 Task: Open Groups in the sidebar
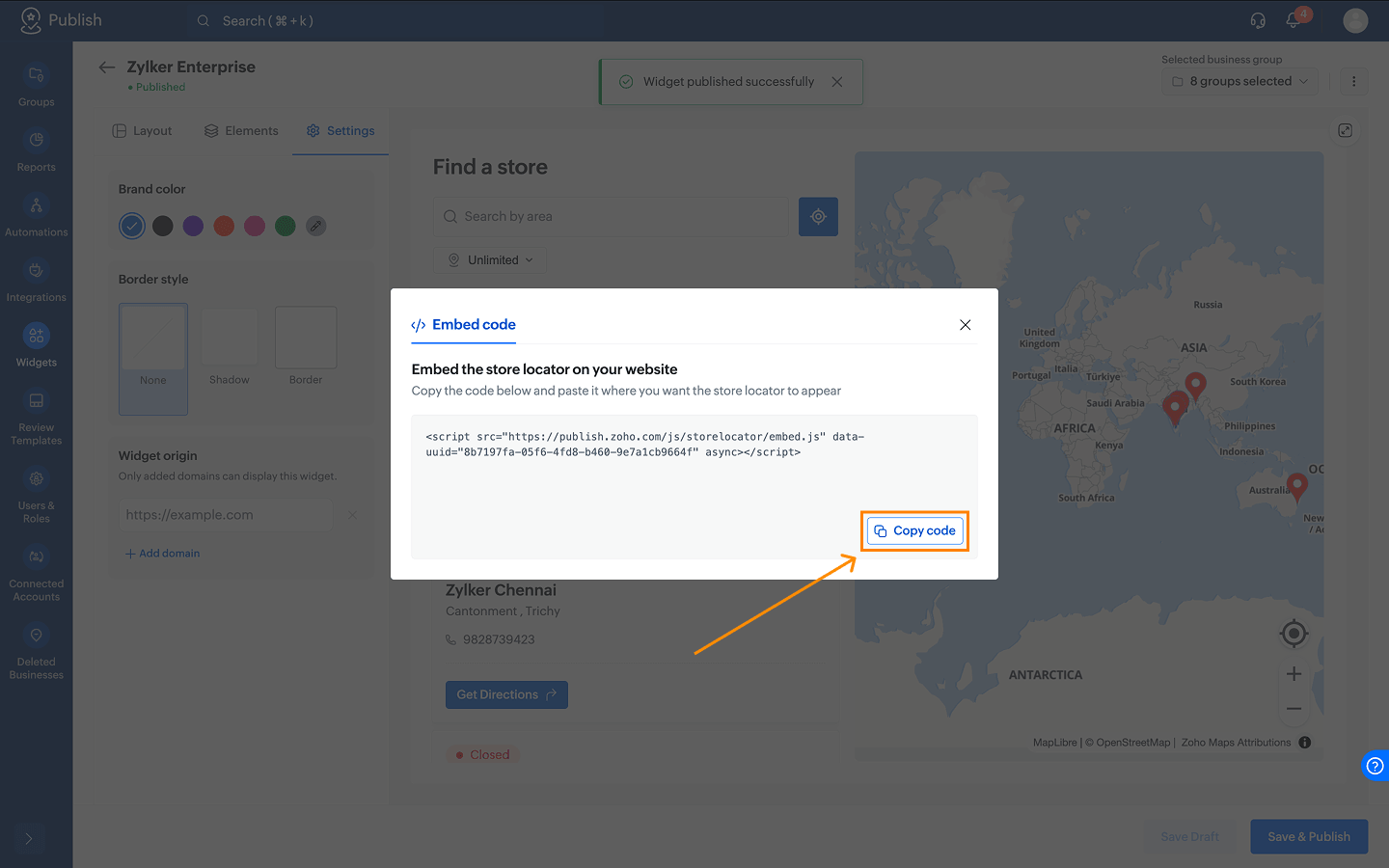[36, 86]
